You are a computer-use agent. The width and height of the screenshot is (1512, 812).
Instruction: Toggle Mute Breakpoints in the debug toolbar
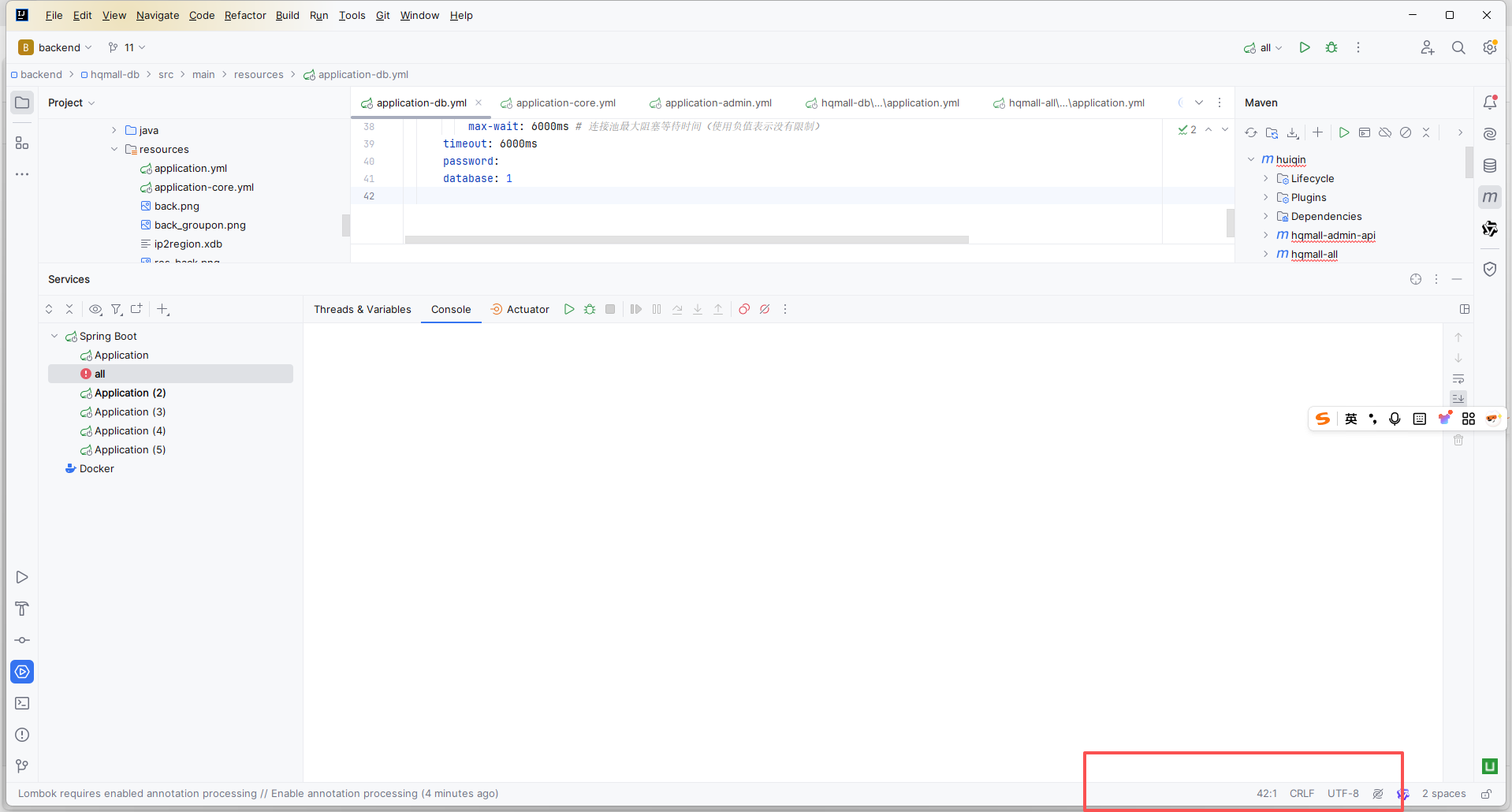pyautogui.click(x=765, y=309)
